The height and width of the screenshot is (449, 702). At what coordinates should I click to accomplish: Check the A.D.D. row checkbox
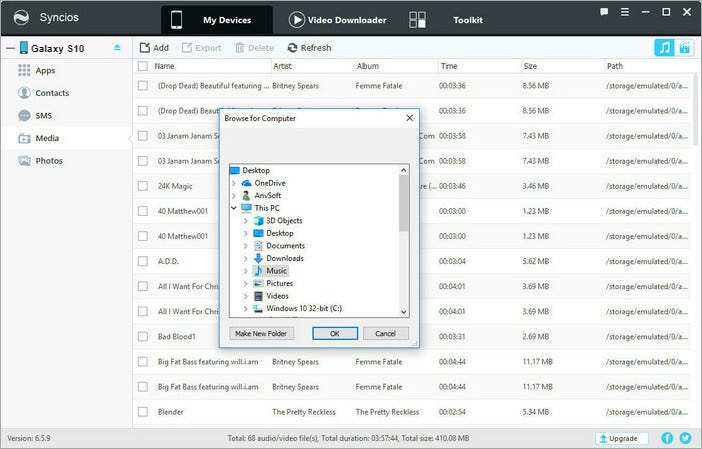tap(143, 261)
